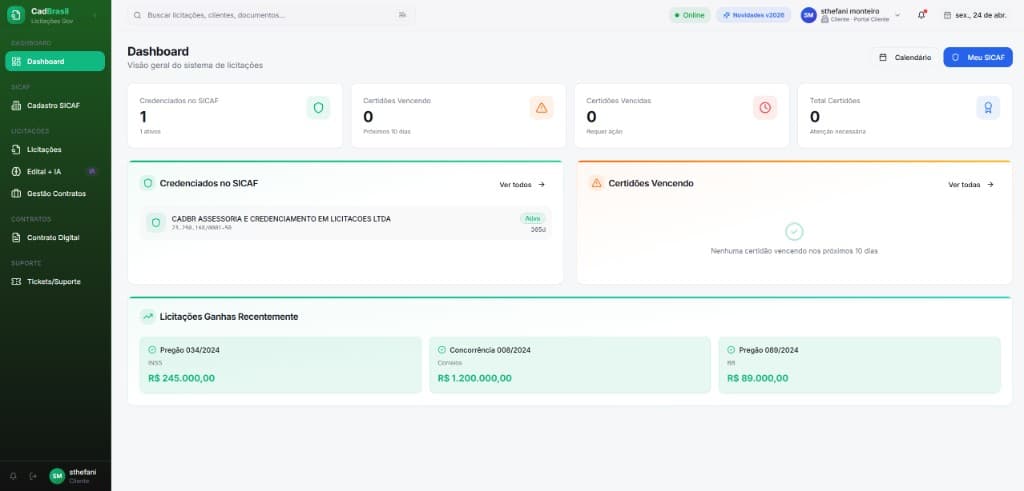Open top bar notifications bell
Screen dimensions: 1024x491
921,15
